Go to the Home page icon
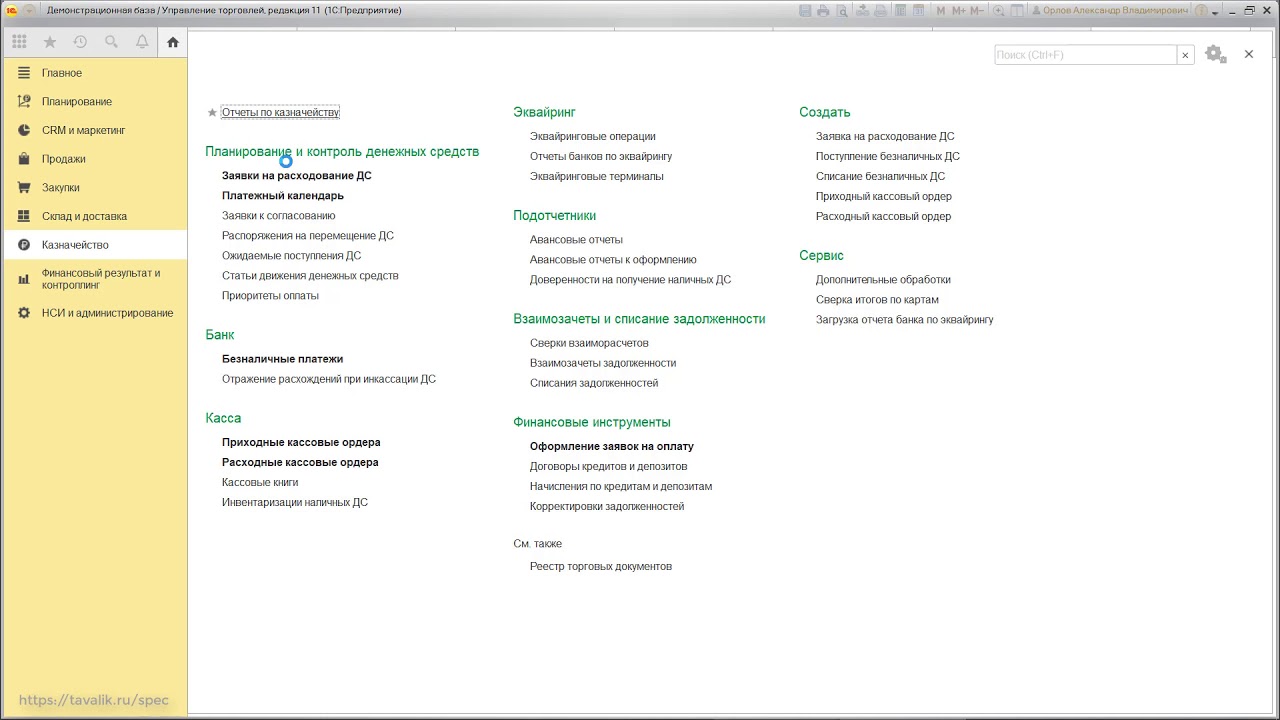The height and width of the screenshot is (720, 1280). point(173,42)
